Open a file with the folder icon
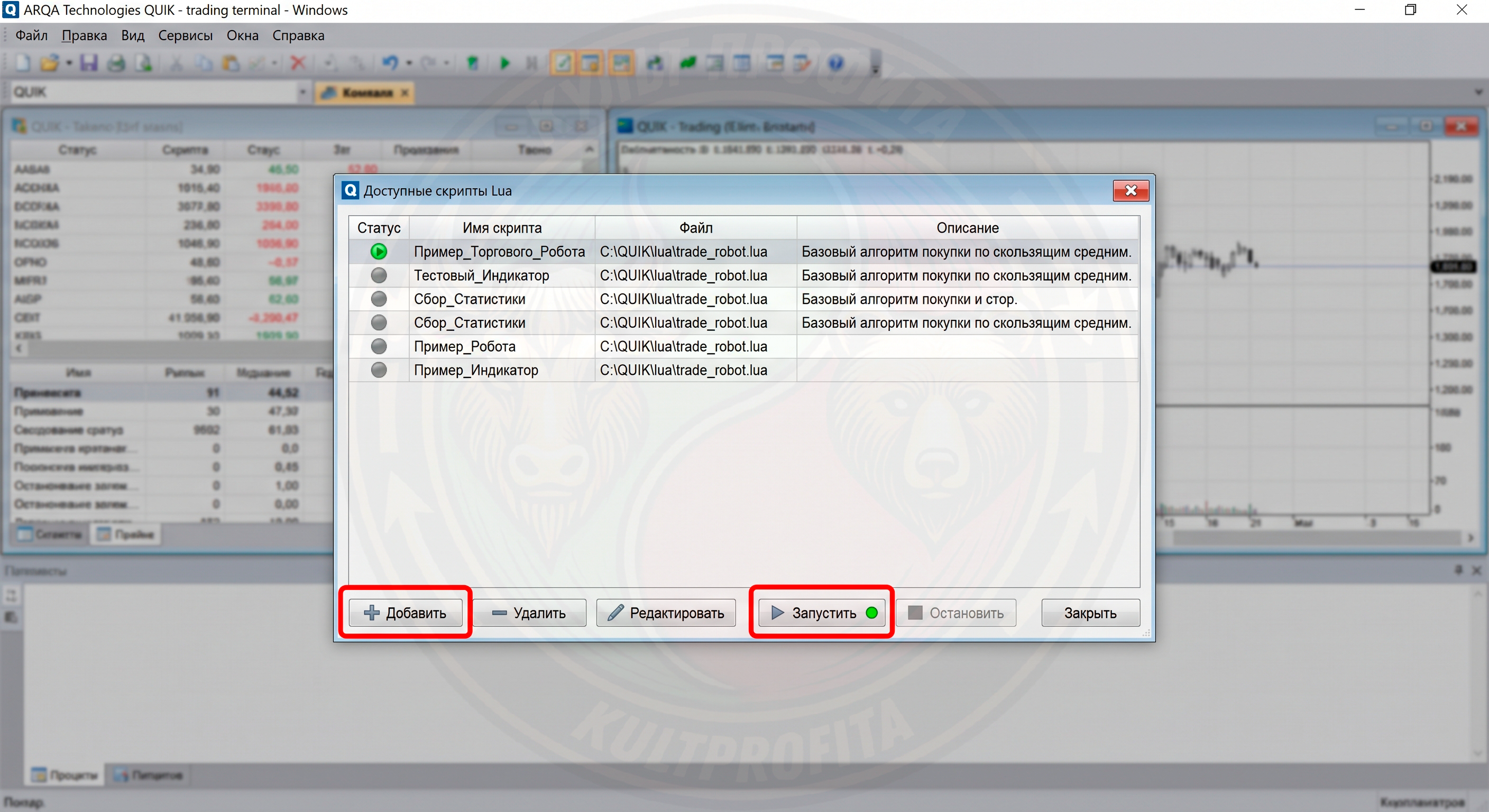This screenshot has width=1489, height=812. (50, 63)
